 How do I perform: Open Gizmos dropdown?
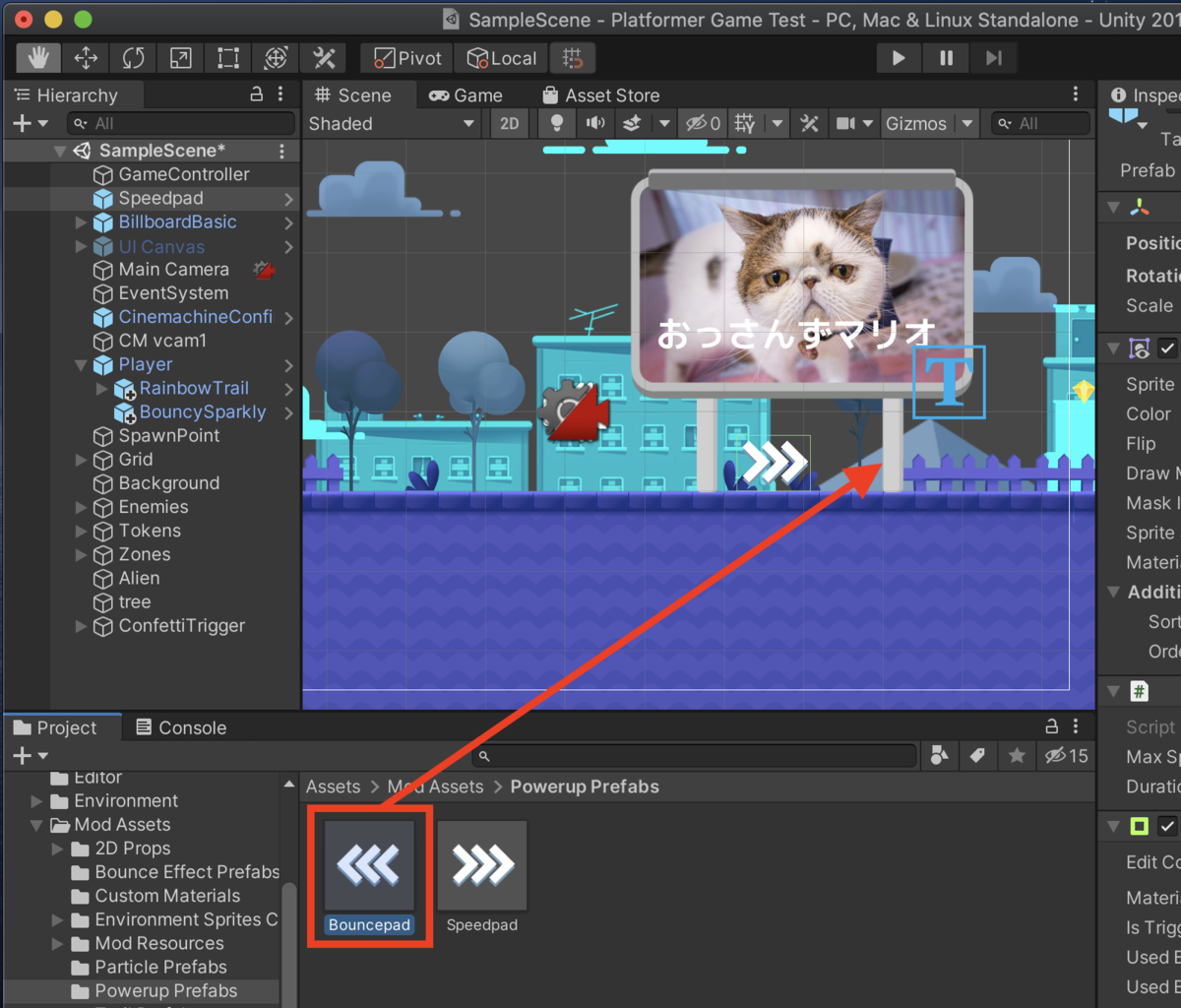(x=929, y=124)
